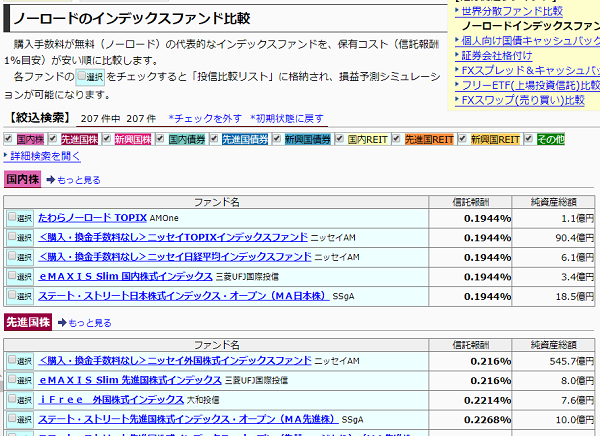
Task: Select checkbox for ステート・ストリート先進国株式インデックス (MA先進株)
Action: click(12, 419)
